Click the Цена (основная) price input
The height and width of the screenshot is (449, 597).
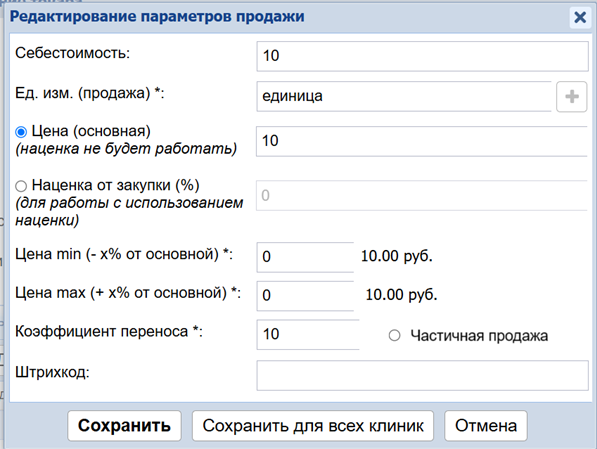(422, 141)
